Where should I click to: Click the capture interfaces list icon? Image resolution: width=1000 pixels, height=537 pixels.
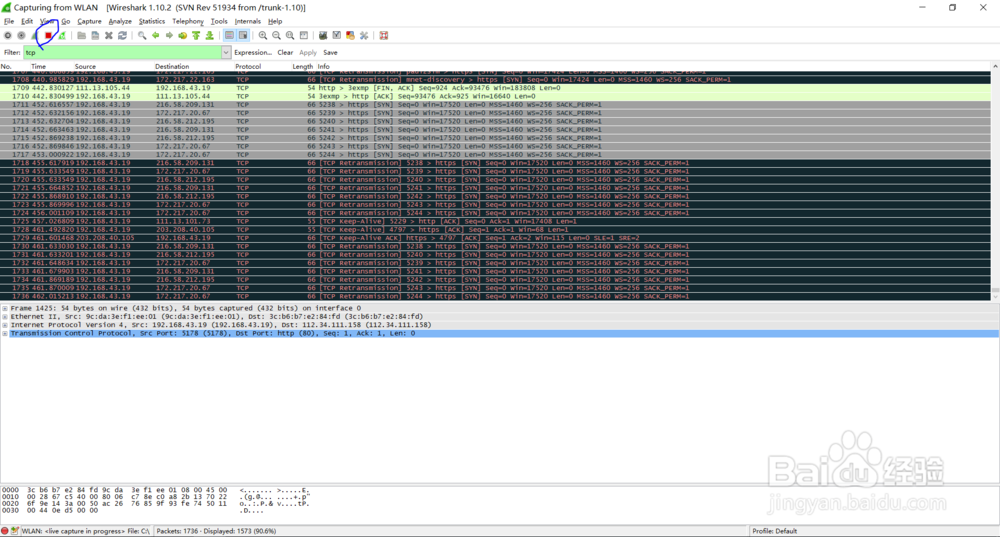point(8,36)
